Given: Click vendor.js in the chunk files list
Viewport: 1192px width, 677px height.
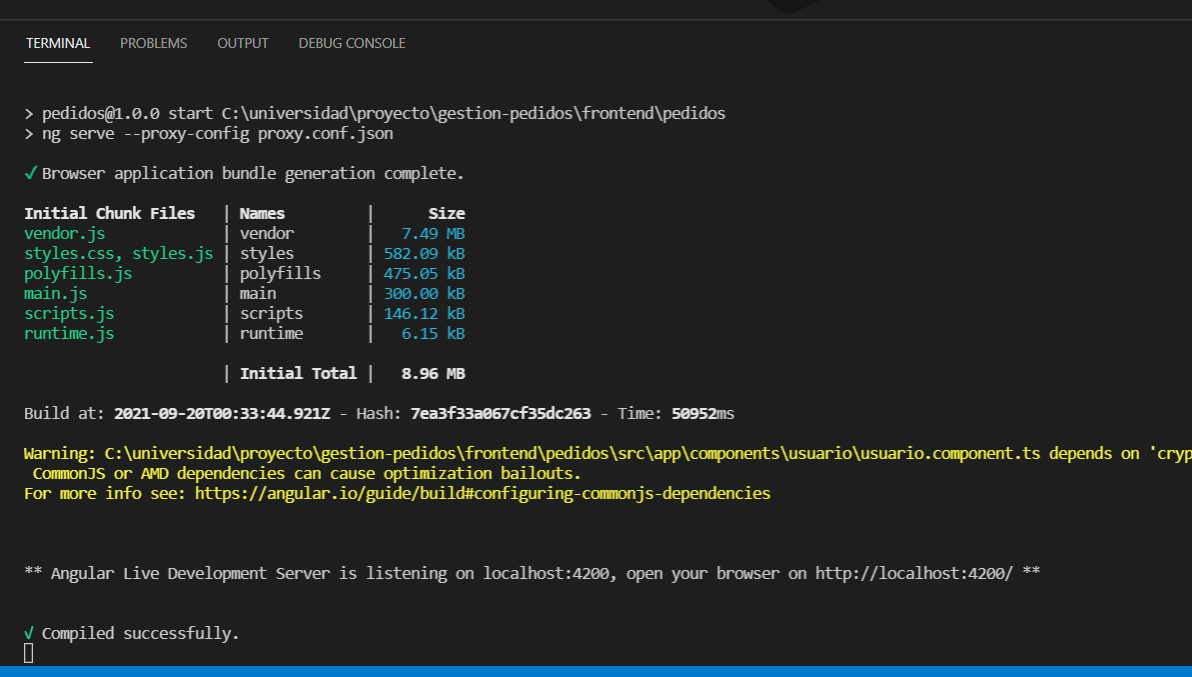Looking at the screenshot, I should pyautogui.click(x=65, y=233).
